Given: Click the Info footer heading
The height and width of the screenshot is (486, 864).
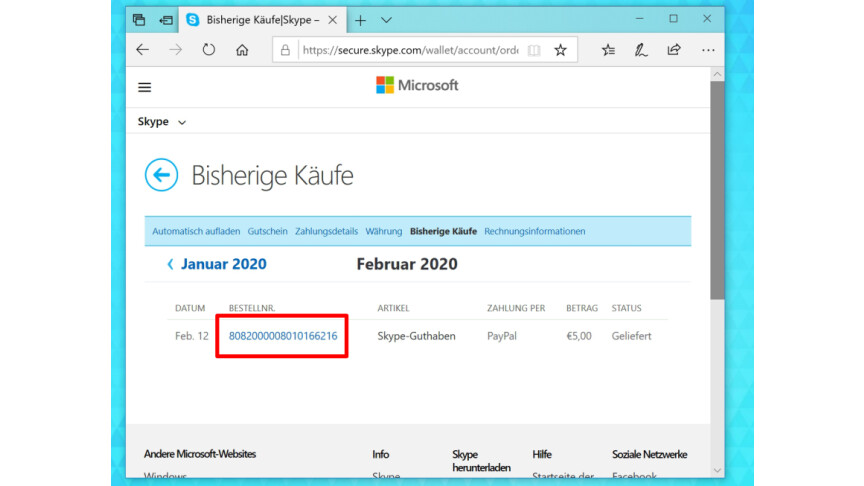Looking at the screenshot, I should [x=380, y=454].
